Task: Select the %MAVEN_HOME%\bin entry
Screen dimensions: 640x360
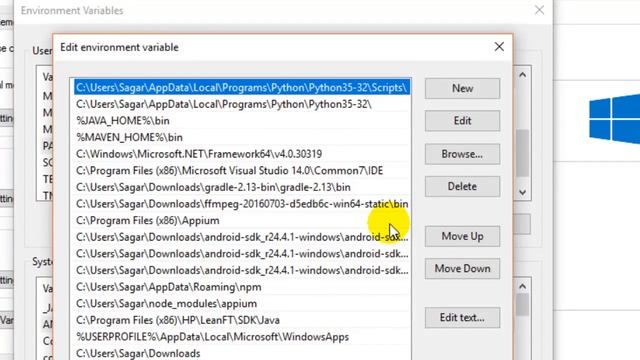Action: point(242,137)
